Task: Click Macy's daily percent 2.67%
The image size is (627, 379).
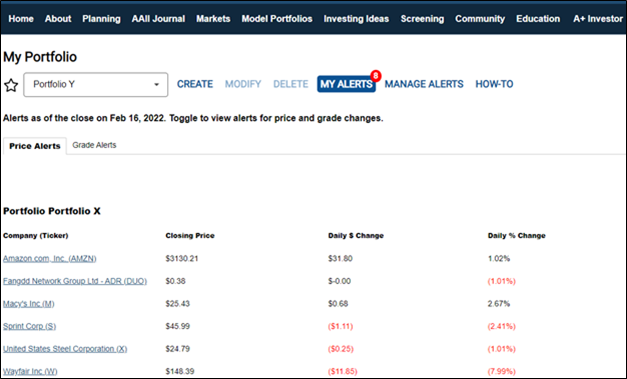Action: click(499, 304)
